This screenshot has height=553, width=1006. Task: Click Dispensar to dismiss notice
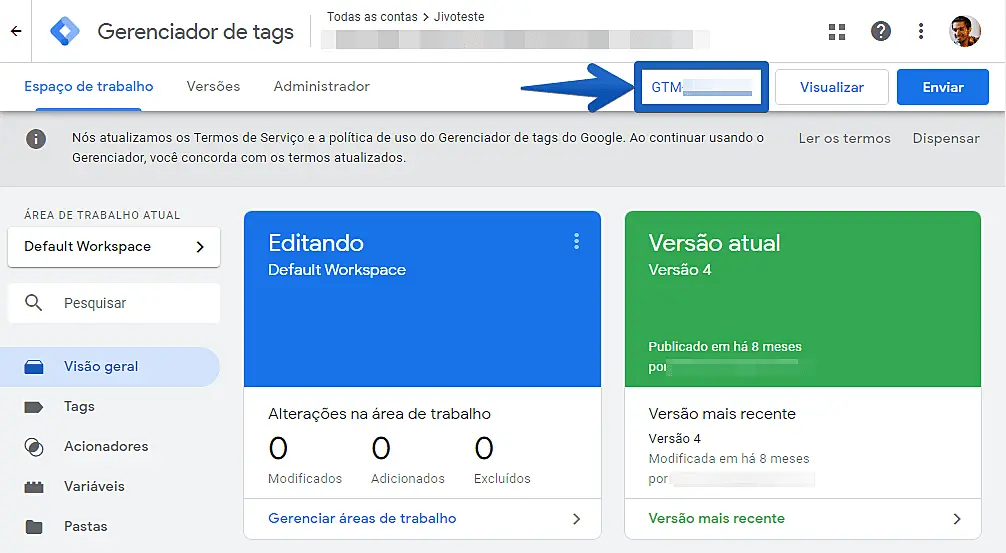[x=946, y=139]
